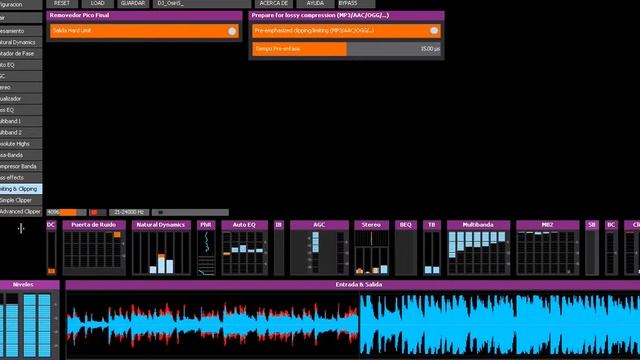
Task: Toggle the Salida Hard Limit switch
Action: [232, 31]
